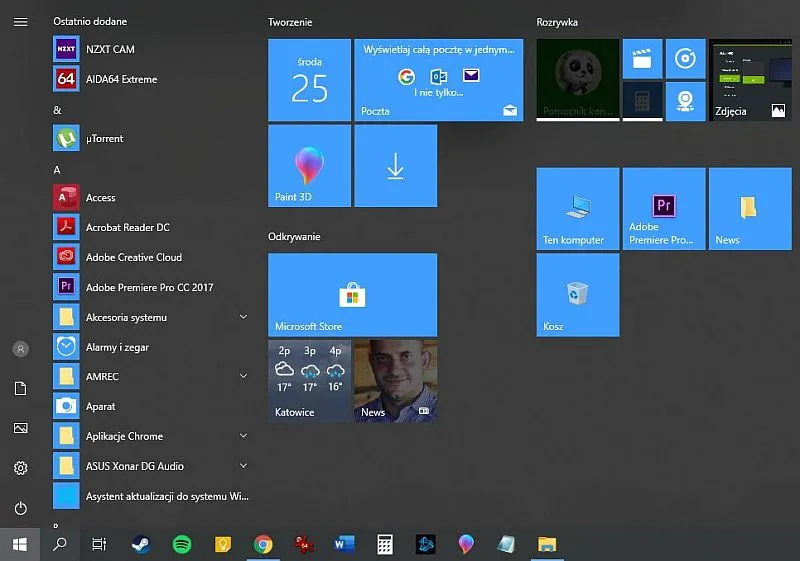
Task: Open user account icon in sidebar
Action: (x=20, y=349)
